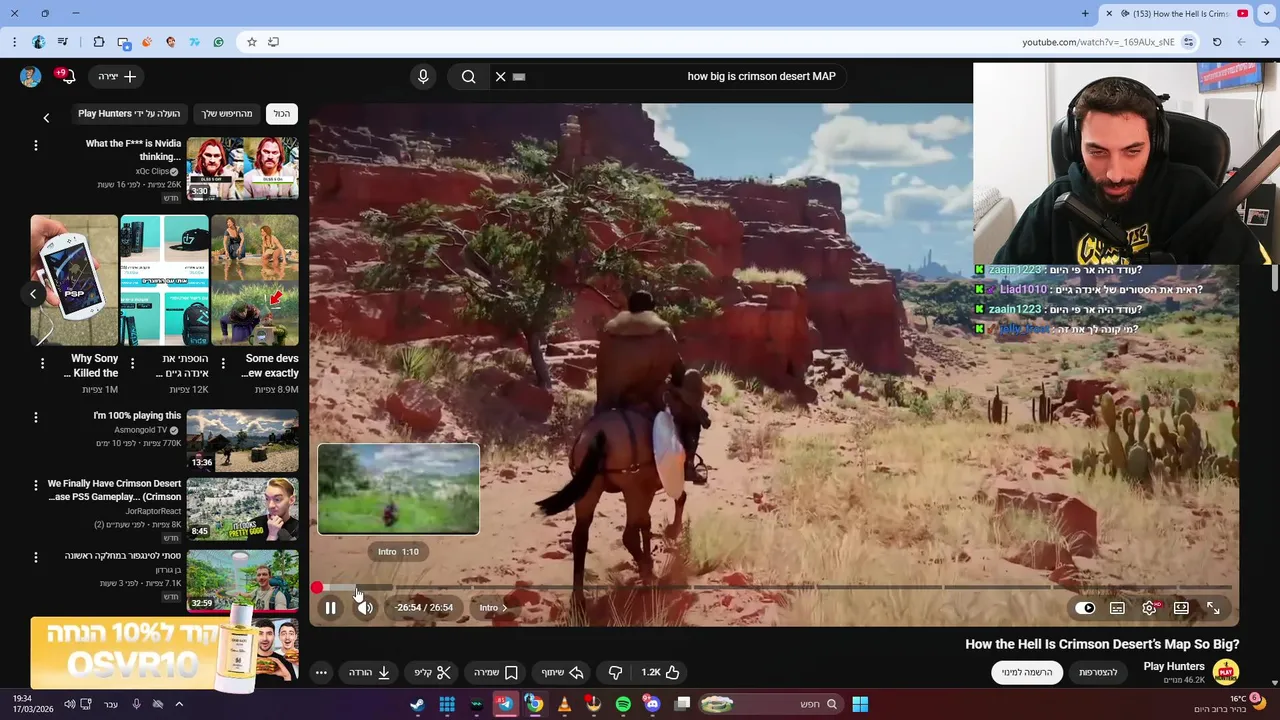Open Steam from the taskbar
1280x720 pixels.
coord(417,704)
